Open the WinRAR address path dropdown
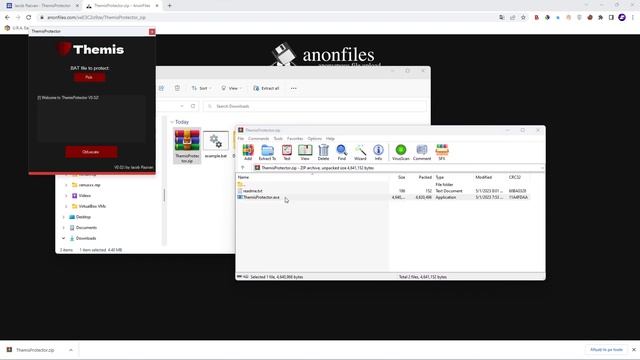640x360 pixels. point(542,168)
